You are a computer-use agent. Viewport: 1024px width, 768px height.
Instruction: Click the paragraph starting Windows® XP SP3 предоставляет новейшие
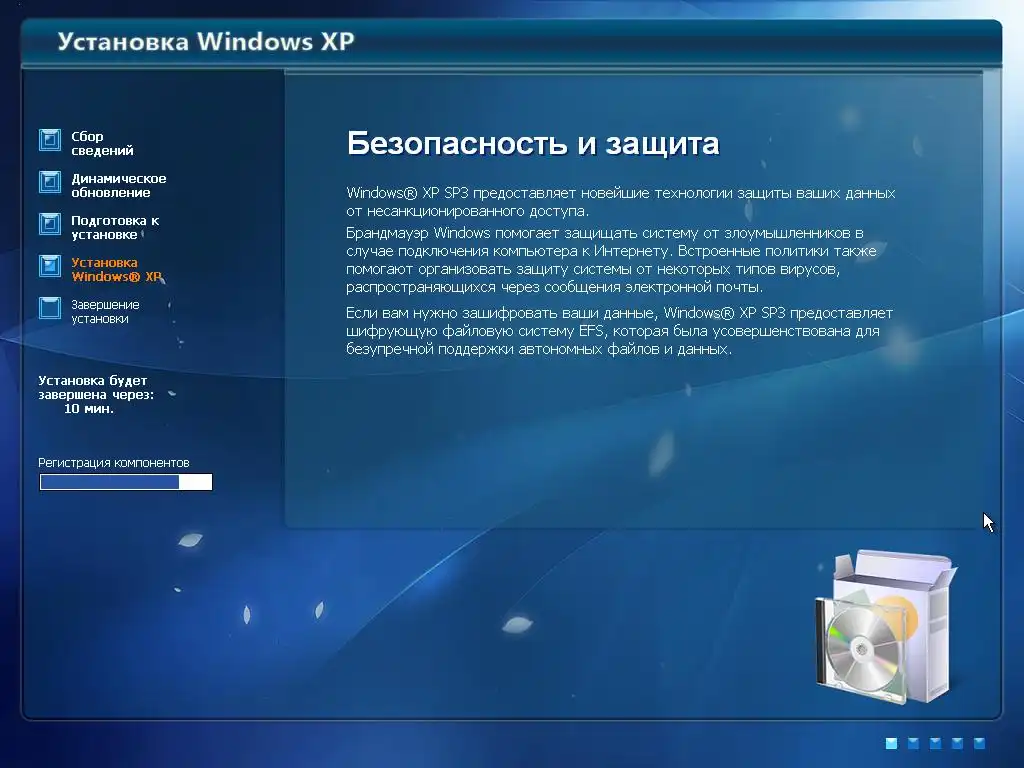tap(620, 202)
